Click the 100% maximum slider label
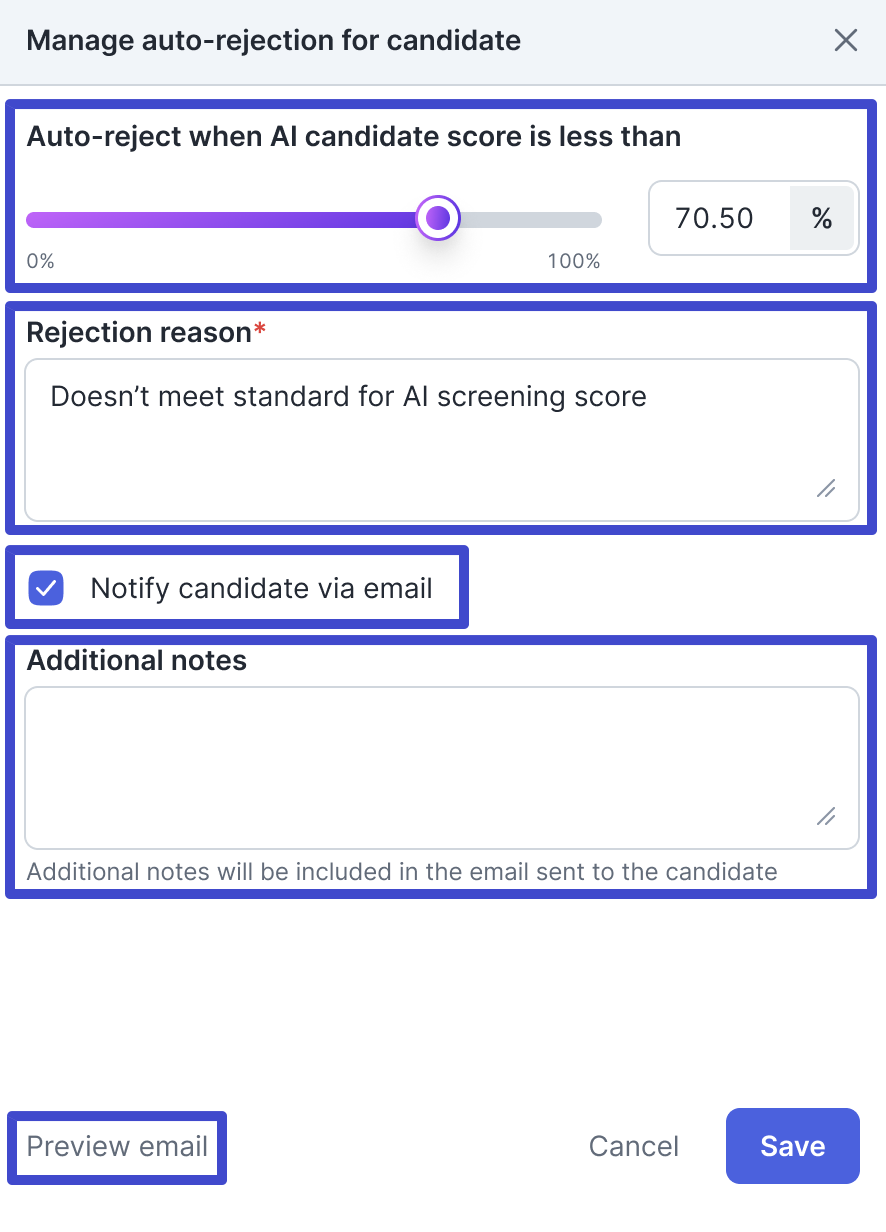This screenshot has width=886, height=1232. click(573, 262)
